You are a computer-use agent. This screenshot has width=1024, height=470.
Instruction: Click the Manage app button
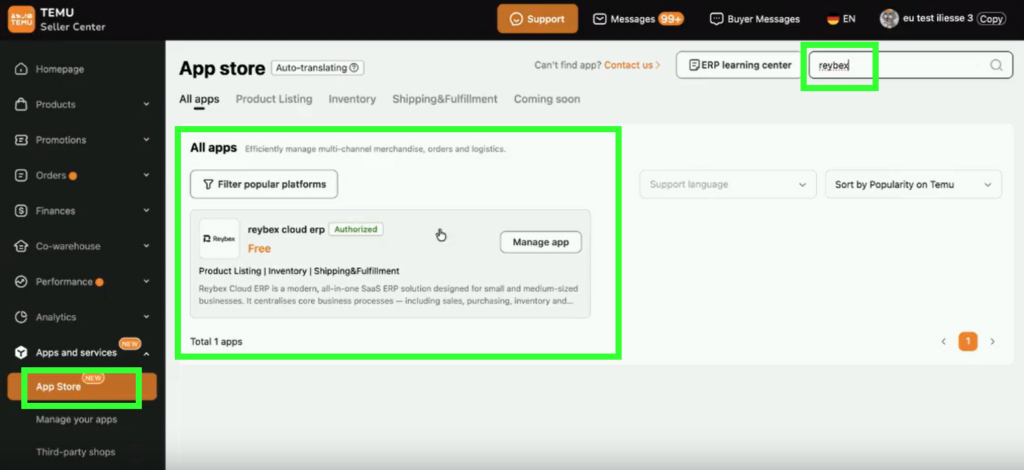tap(541, 242)
